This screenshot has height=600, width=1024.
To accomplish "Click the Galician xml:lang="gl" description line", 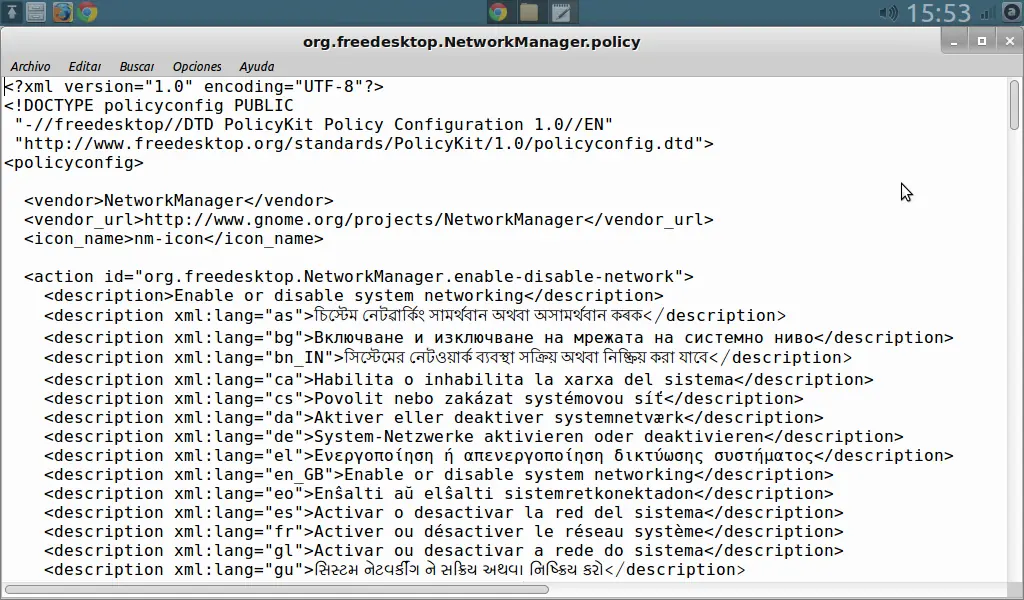I will click(x=444, y=550).
